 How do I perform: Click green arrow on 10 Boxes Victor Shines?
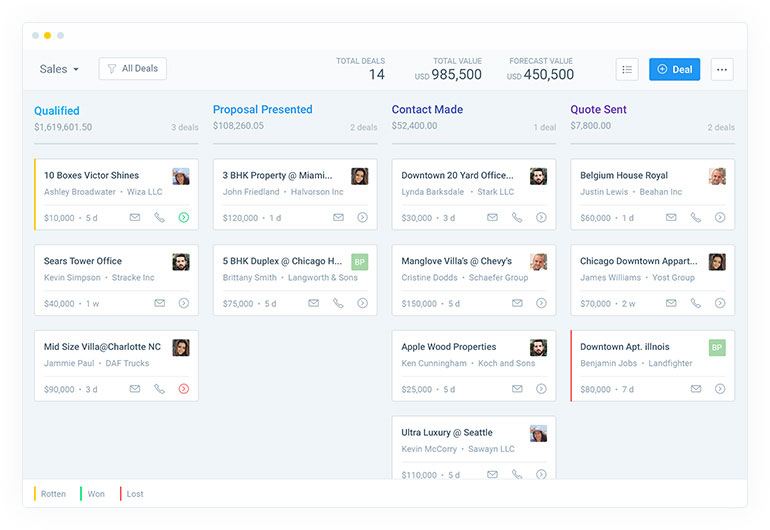[x=184, y=217]
